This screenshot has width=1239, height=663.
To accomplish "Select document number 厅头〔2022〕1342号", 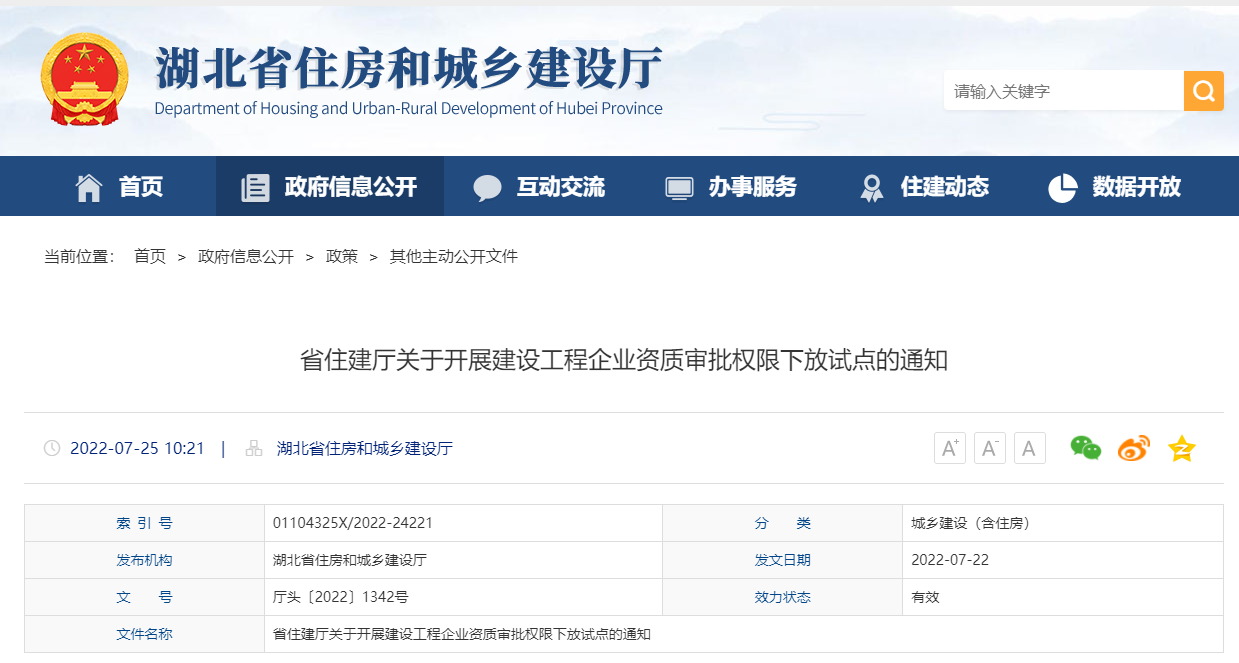I will click(x=341, y=597).
